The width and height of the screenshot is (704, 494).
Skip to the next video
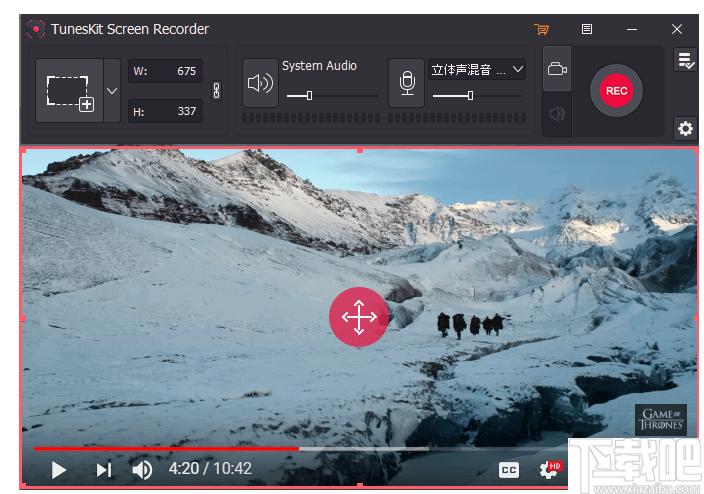[104, 470]
